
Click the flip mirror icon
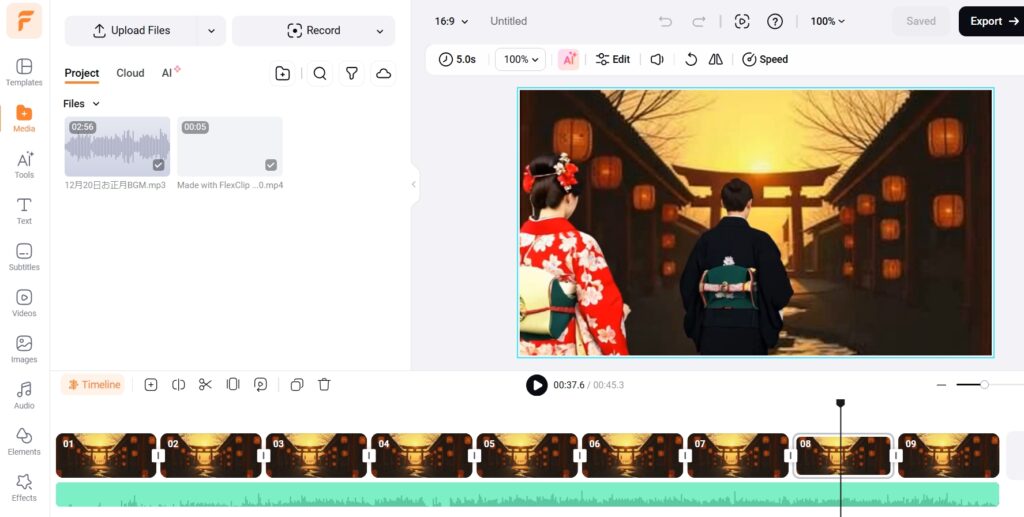pyautogui.click(x=715, y=60)
